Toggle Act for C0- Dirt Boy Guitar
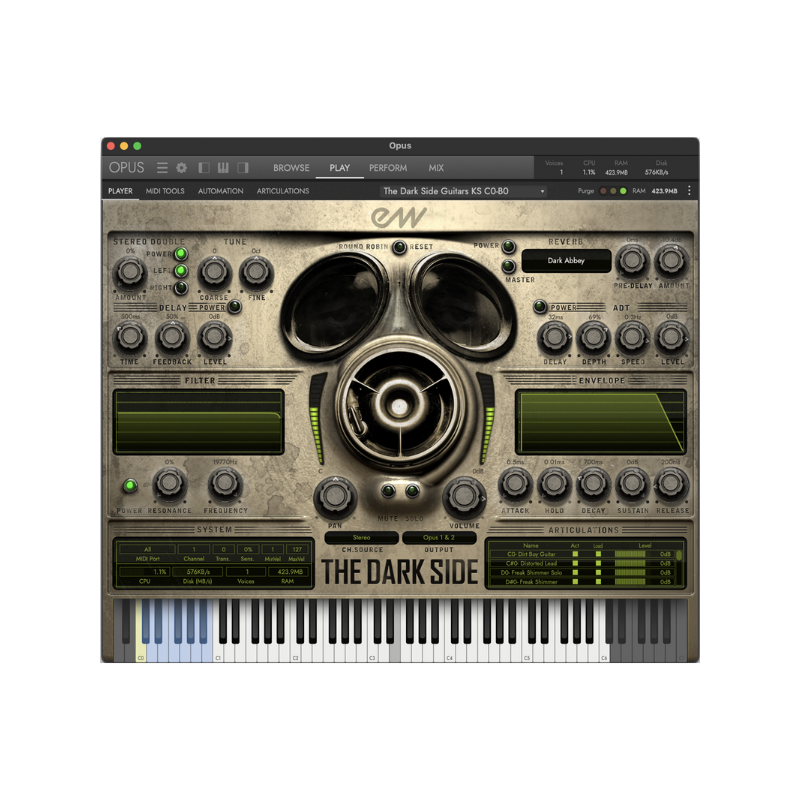 pyautogui.click(x=575, y=554)
